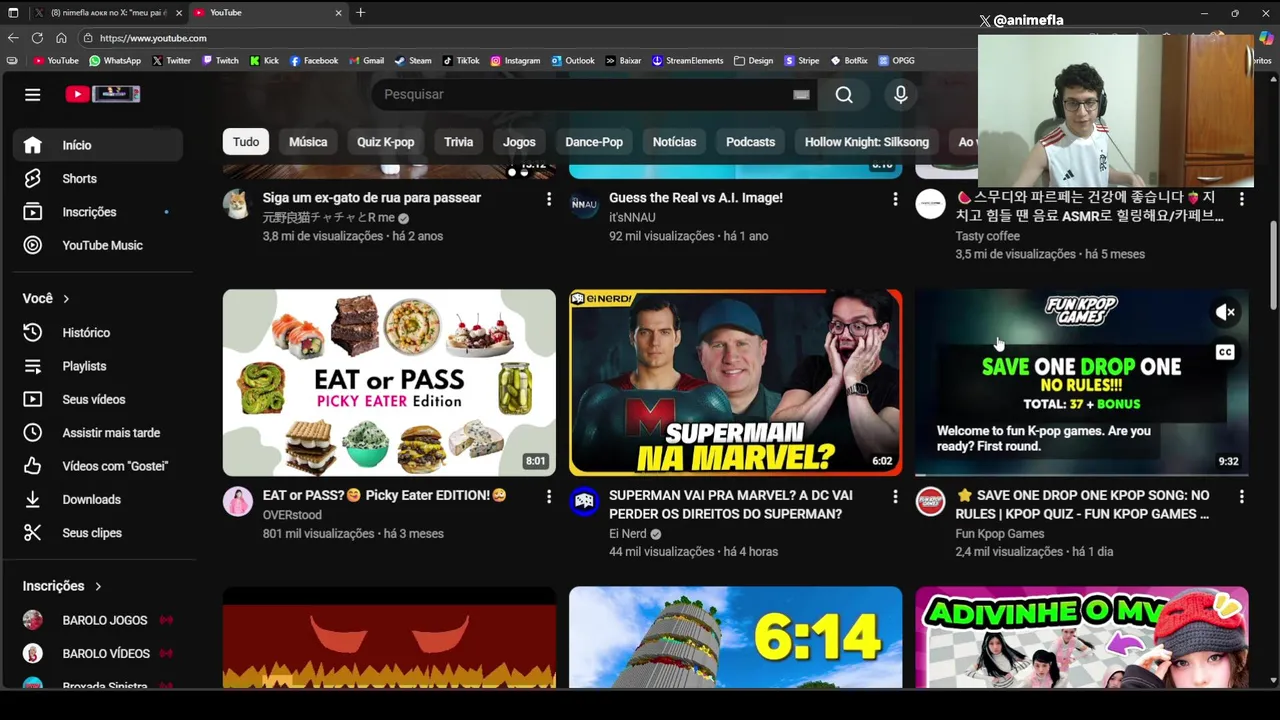Screen dimensions: 1280x720
Task: Select the Dance-Pop filter chip
Action: click(x=594, y=142)
